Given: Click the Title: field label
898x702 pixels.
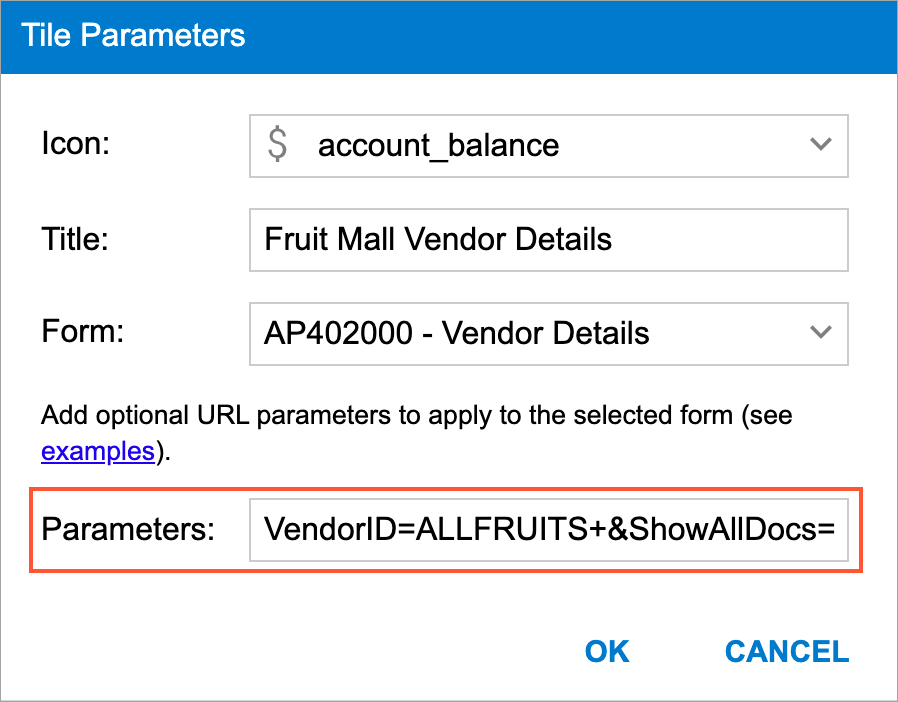Looking at the screenshot, I should [74, 238].
